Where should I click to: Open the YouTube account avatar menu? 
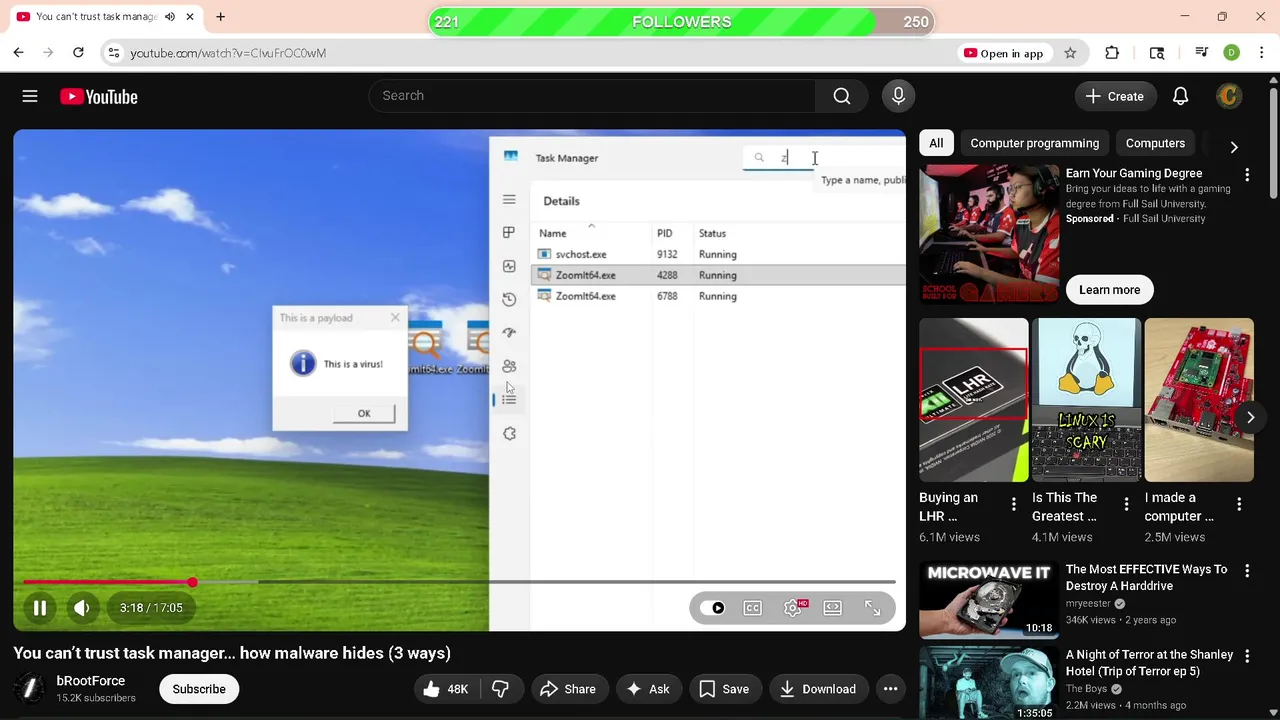(x=1229, y=96)
